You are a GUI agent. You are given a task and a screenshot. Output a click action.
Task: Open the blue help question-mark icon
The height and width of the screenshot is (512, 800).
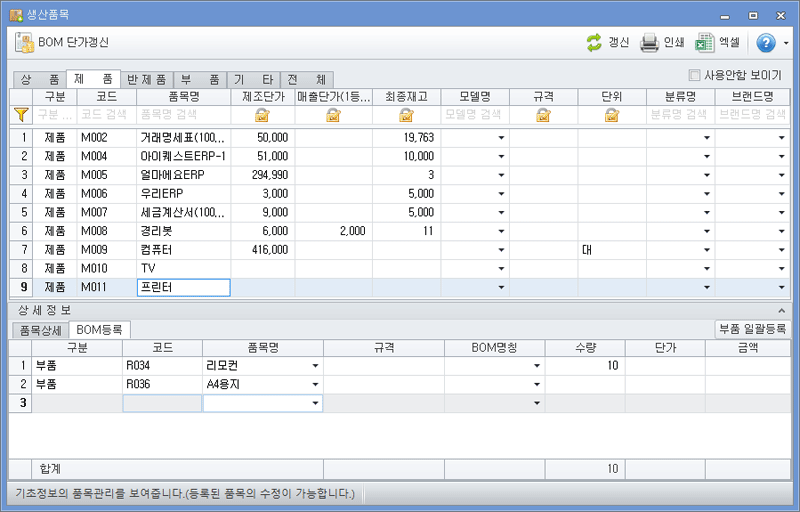point(766,43)
